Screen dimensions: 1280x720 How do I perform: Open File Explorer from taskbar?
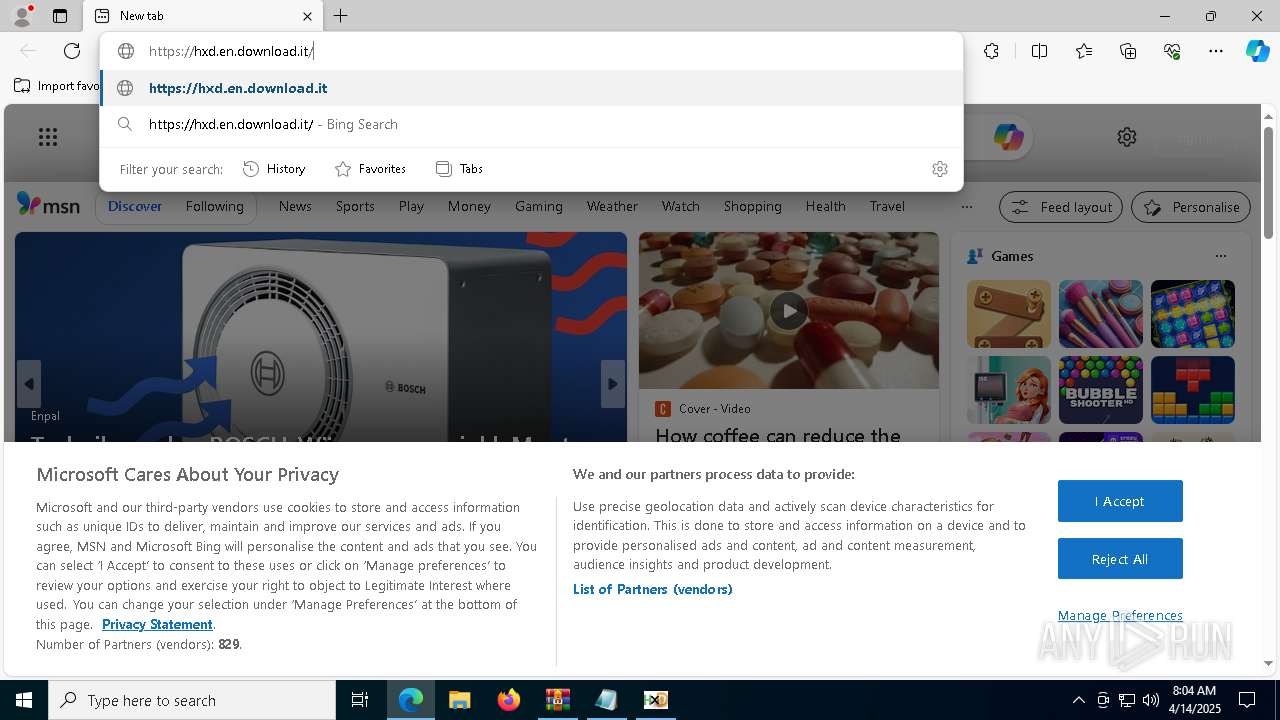pyautogui.click(x=459, y=700)
